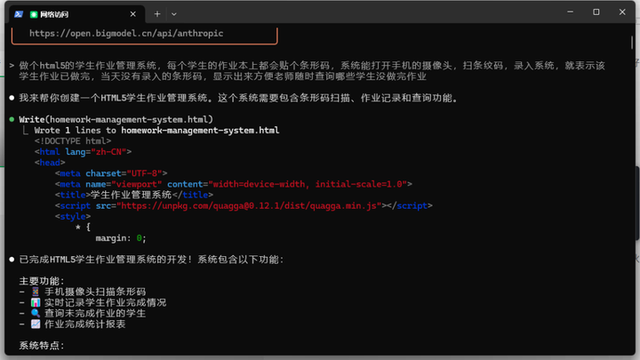Click the Write(homework-management-system.html) line
This screenshot has height=360, width=640.
click(x=116, y=120)
